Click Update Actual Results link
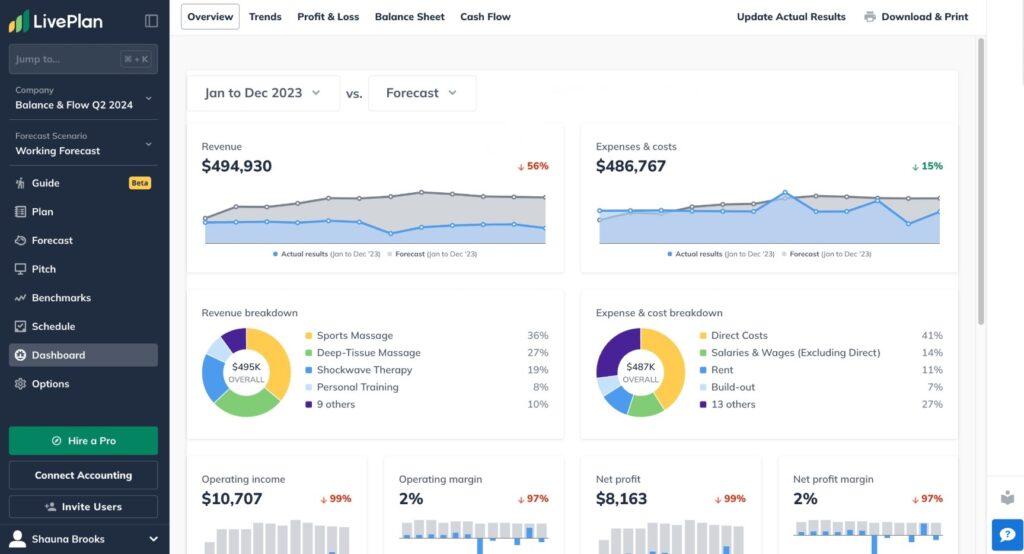Screen dimensions: 1024x554 (x=790, y=17)
